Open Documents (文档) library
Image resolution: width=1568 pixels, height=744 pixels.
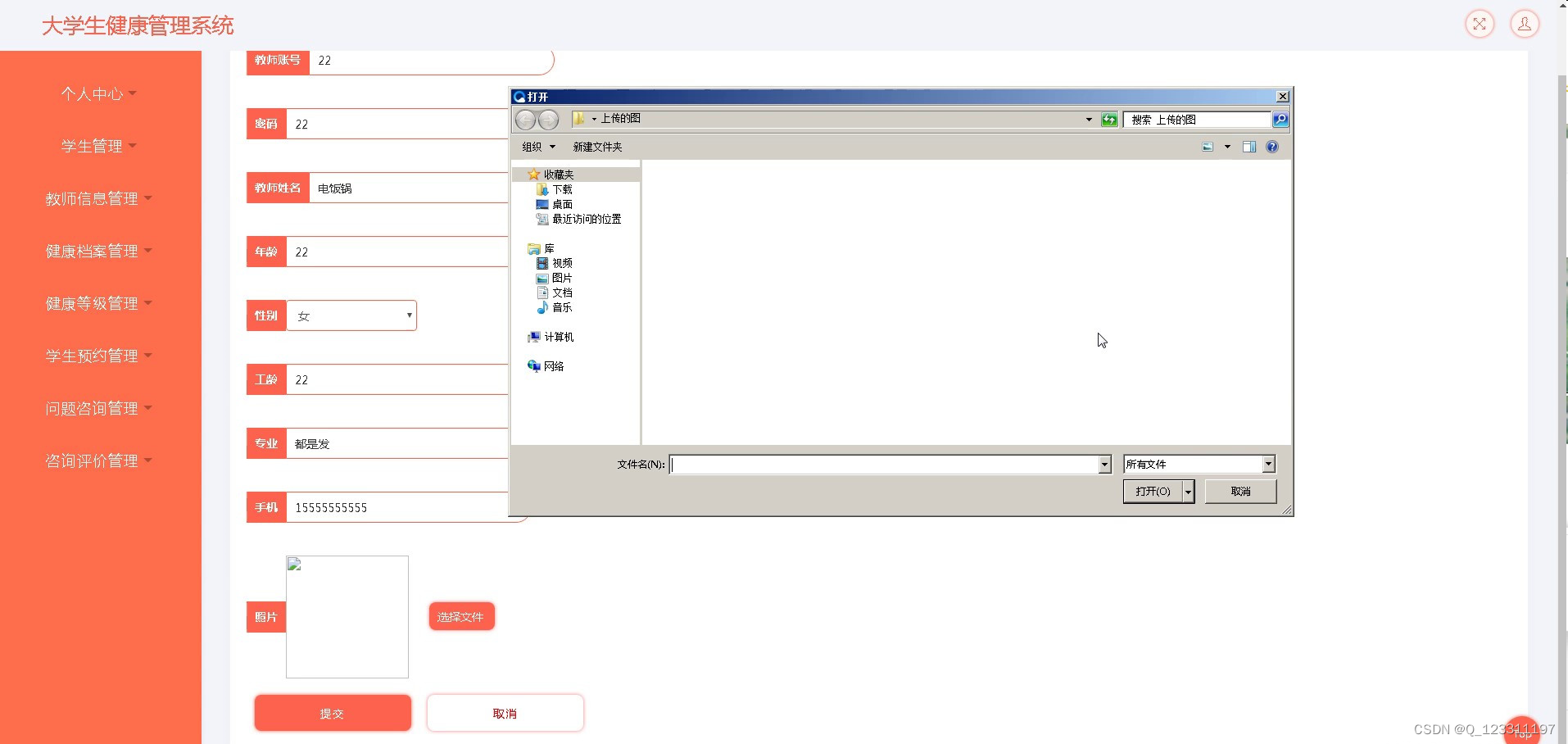[555, 293]
